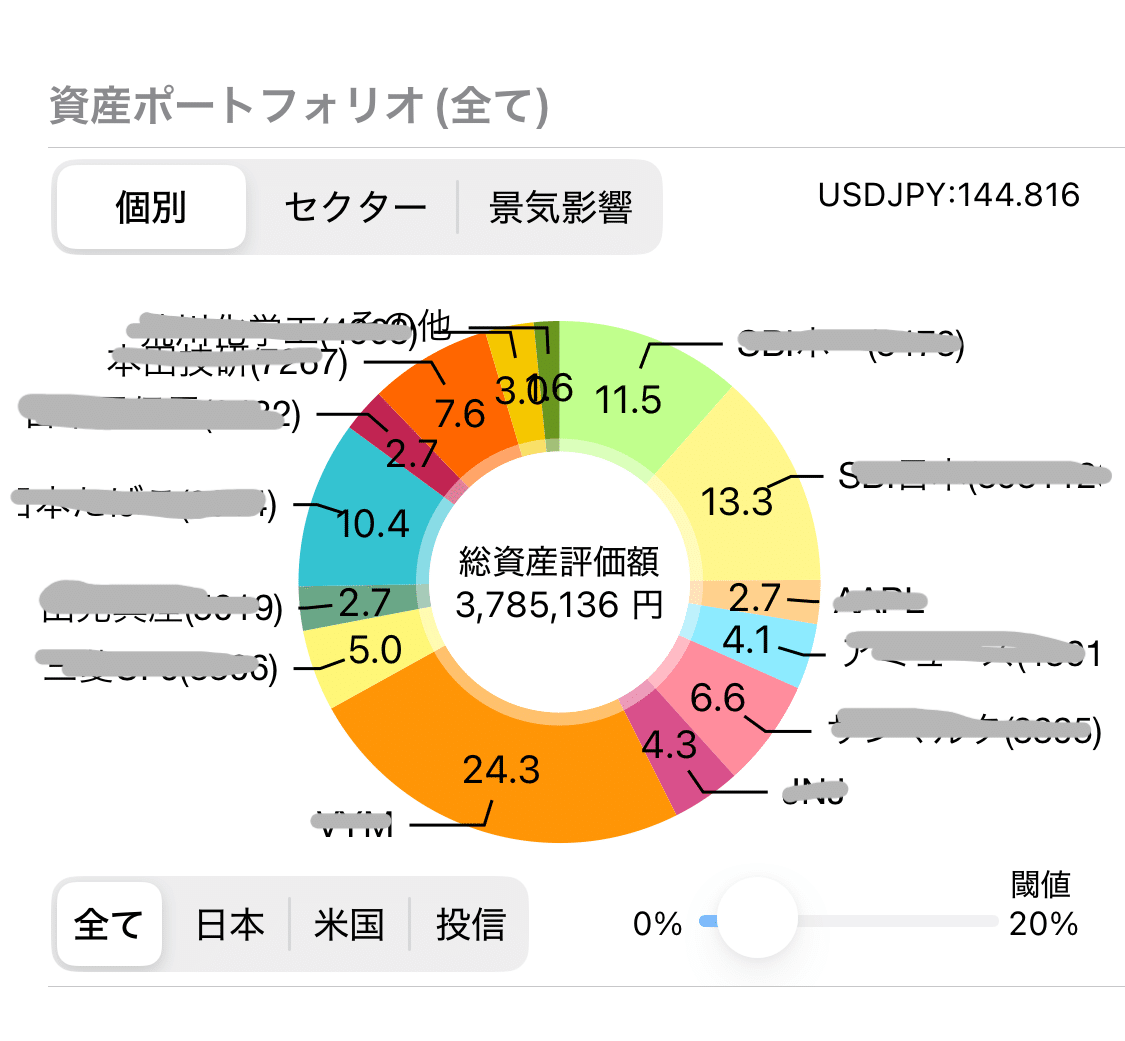Switch to the セクター tab

click(356, 205)
